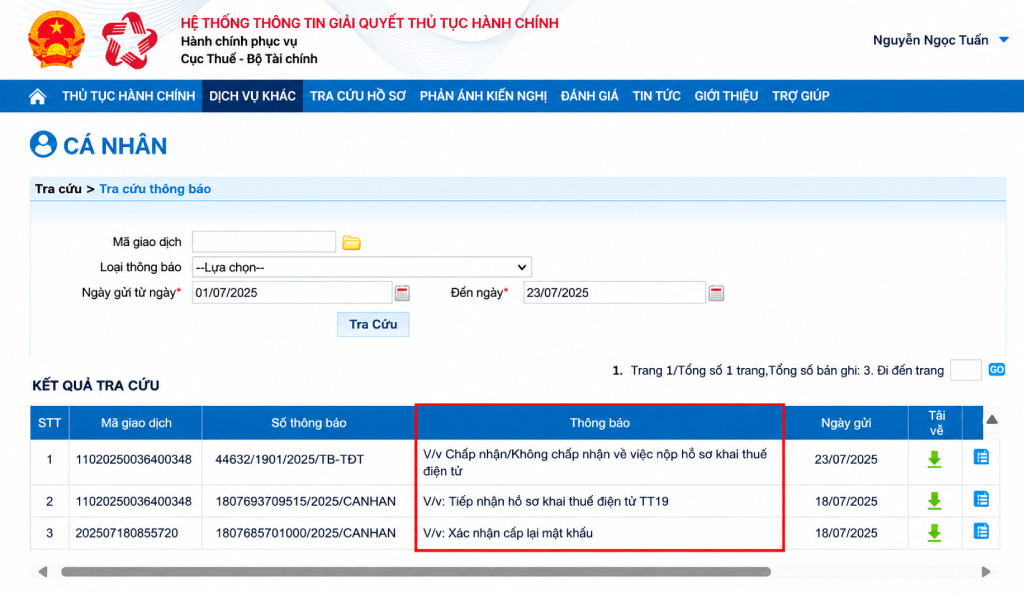Click the GO page button
This screenshot has width=1024, height=596.
997,369
